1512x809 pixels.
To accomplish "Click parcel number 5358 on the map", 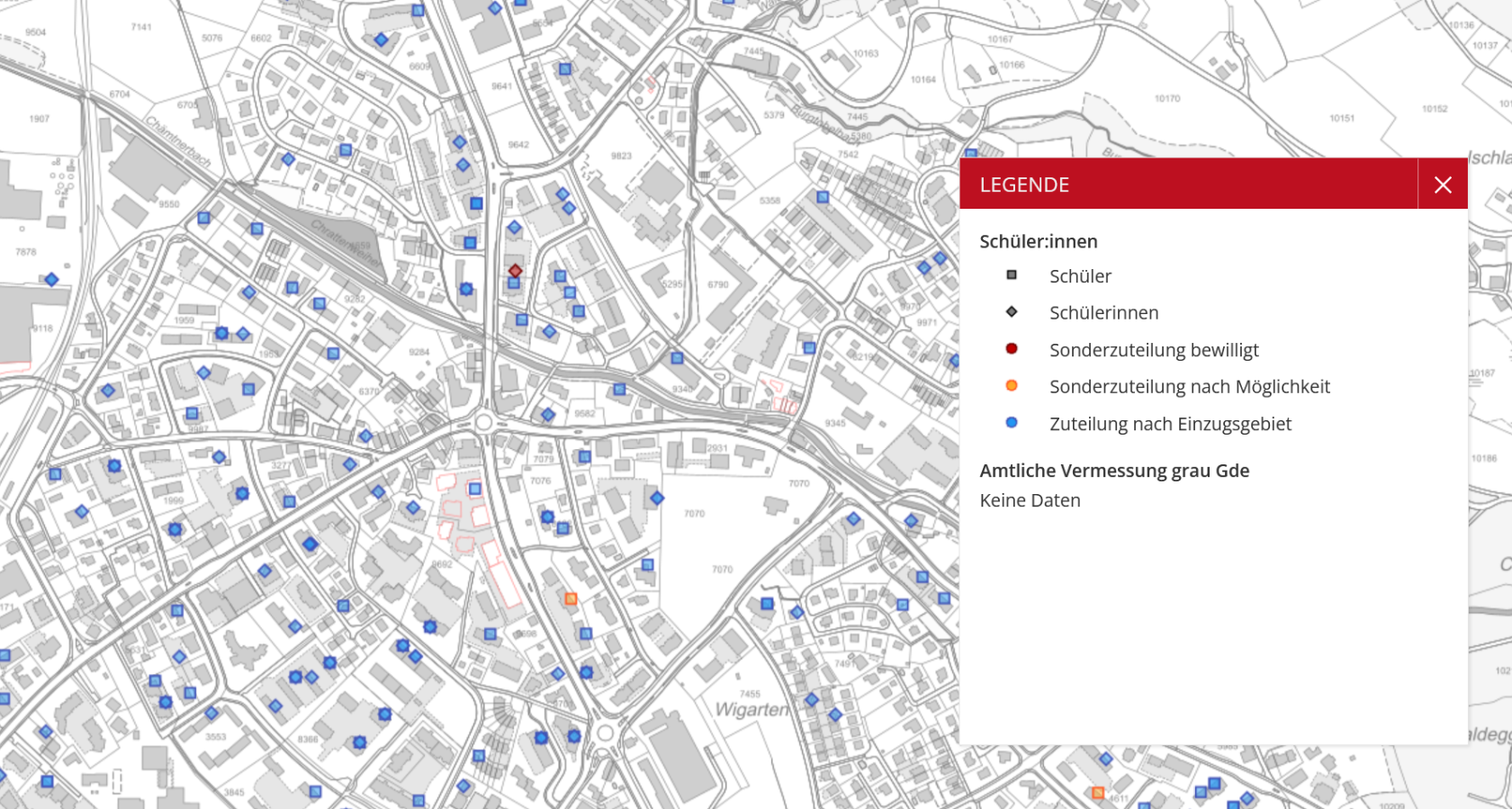I will 769,201.
